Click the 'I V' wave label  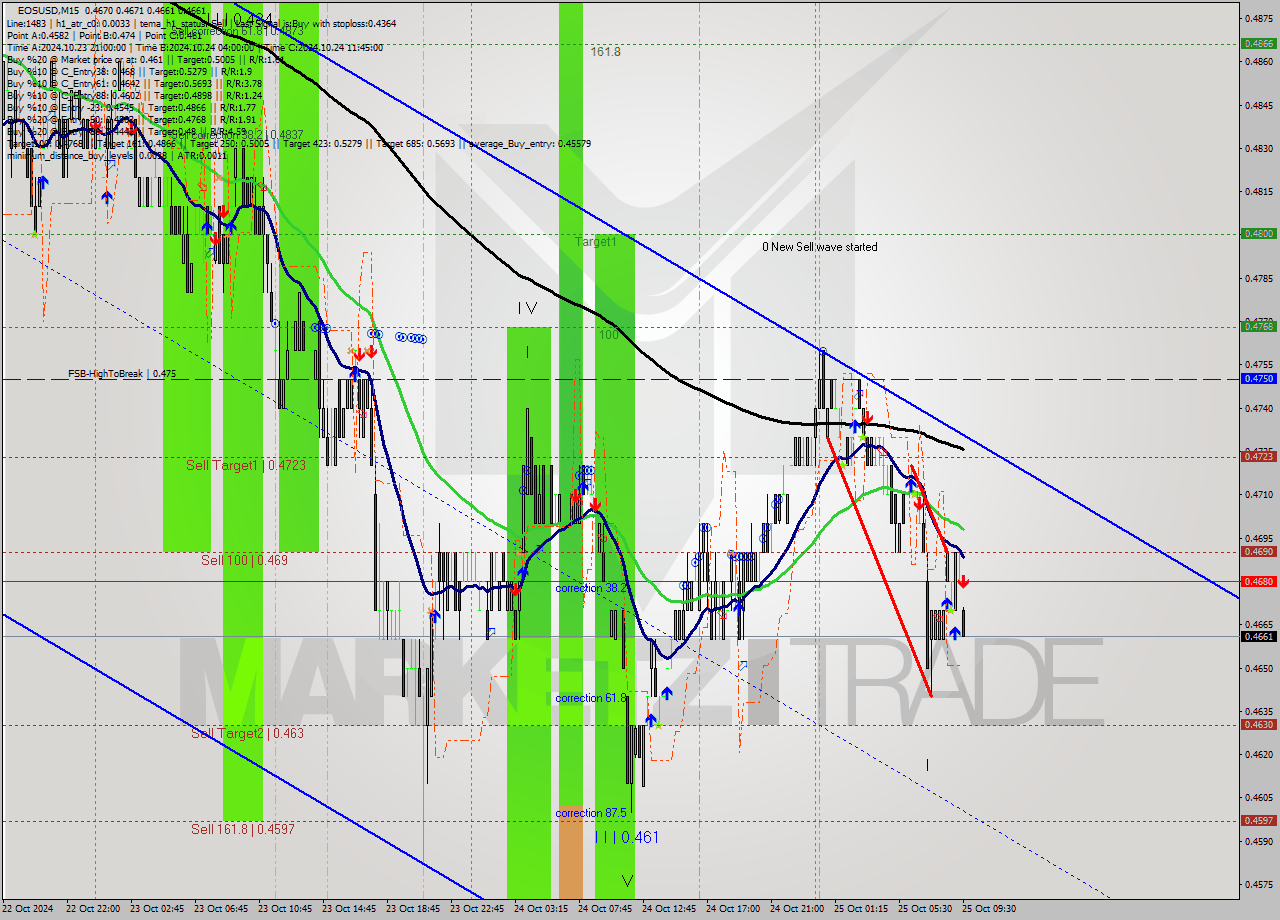point(527,309)
